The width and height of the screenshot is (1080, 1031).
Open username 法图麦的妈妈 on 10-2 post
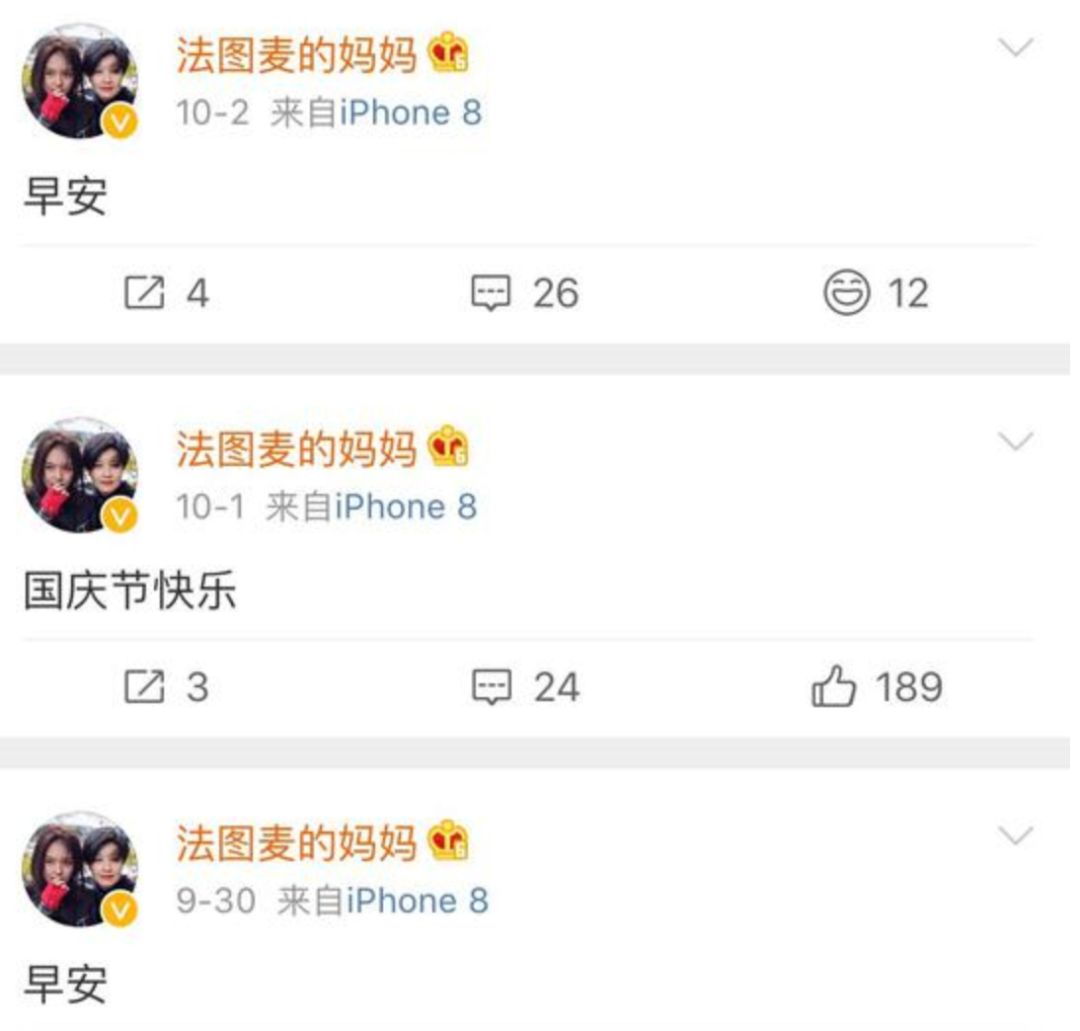pyautogui.click(x=296, y=54)
